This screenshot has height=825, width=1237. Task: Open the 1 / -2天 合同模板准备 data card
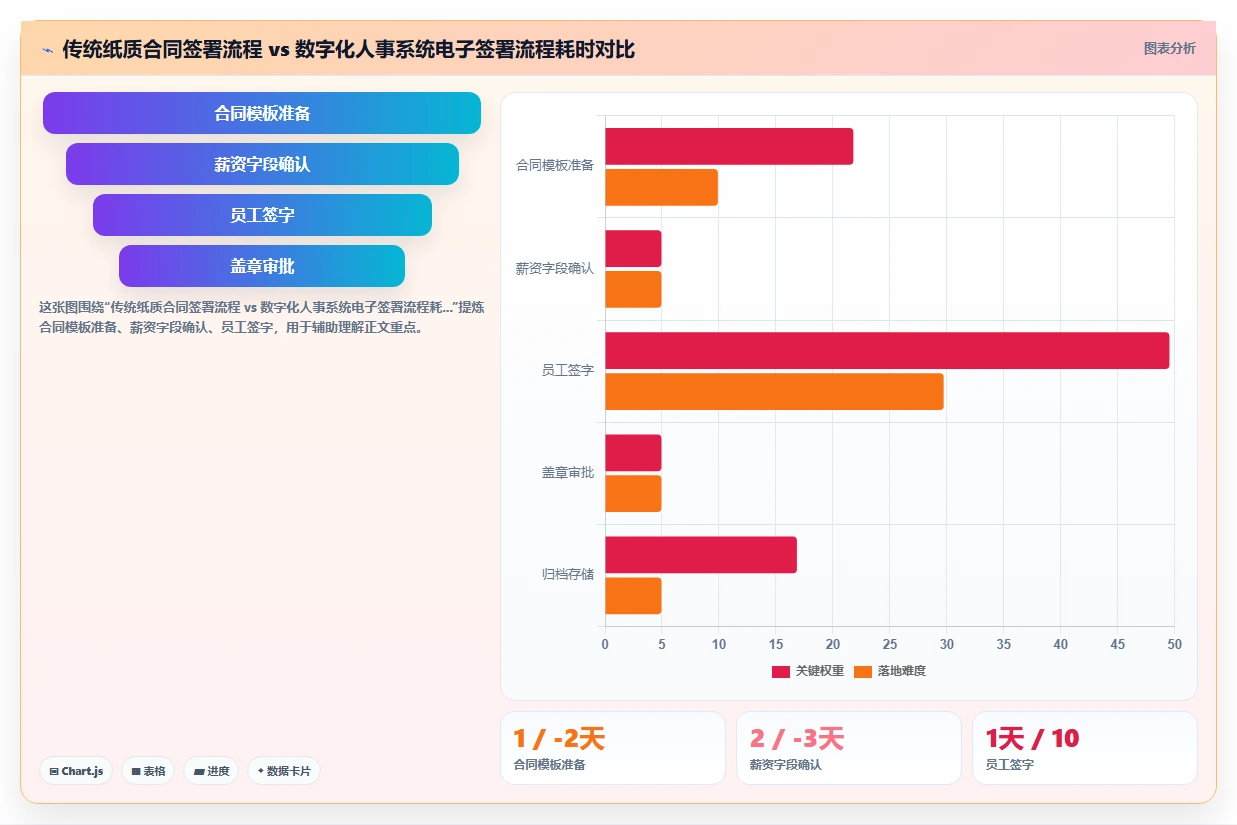coord(613,748)
